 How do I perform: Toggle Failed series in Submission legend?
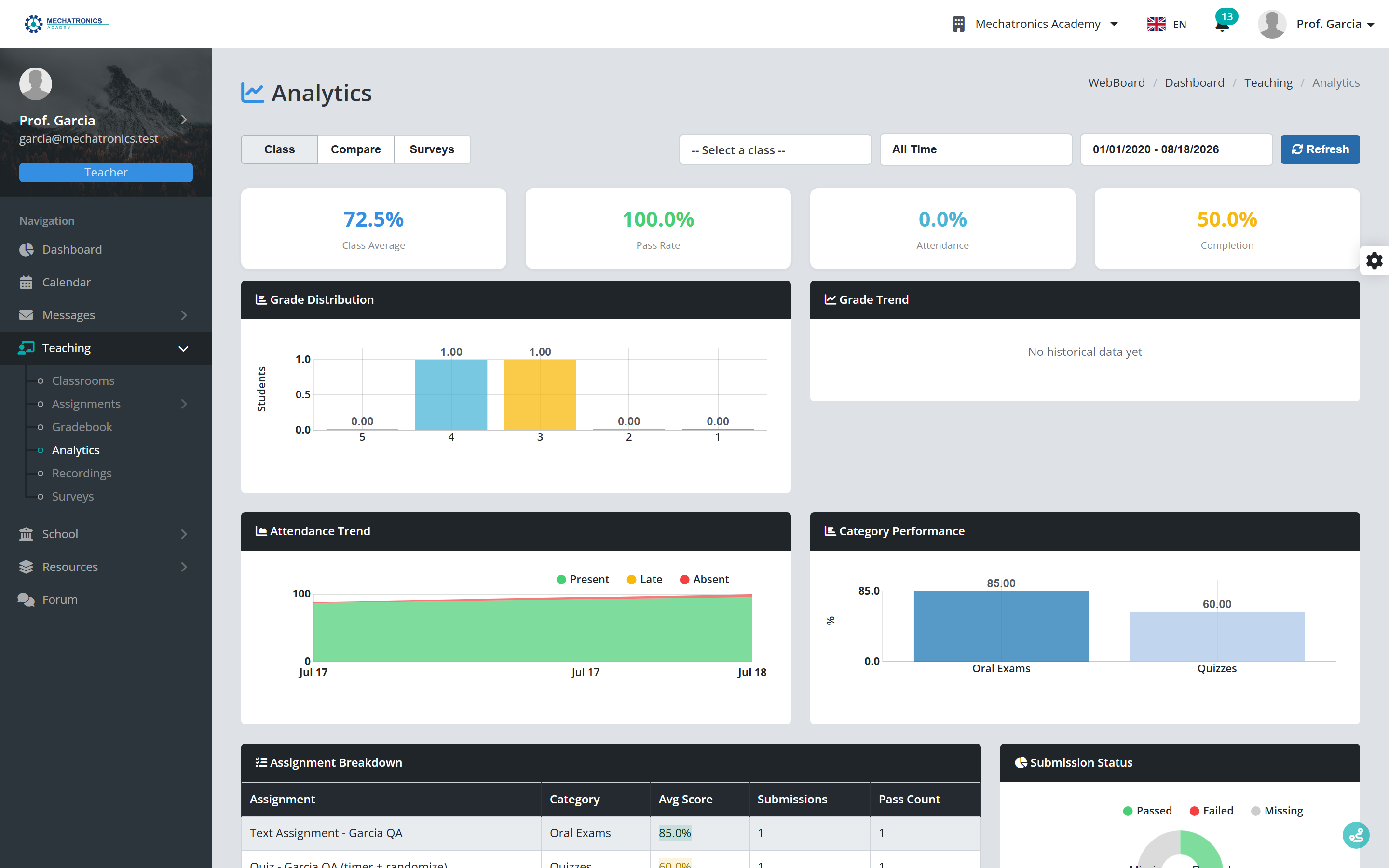pyautogui.click(x=1212, y=811)
